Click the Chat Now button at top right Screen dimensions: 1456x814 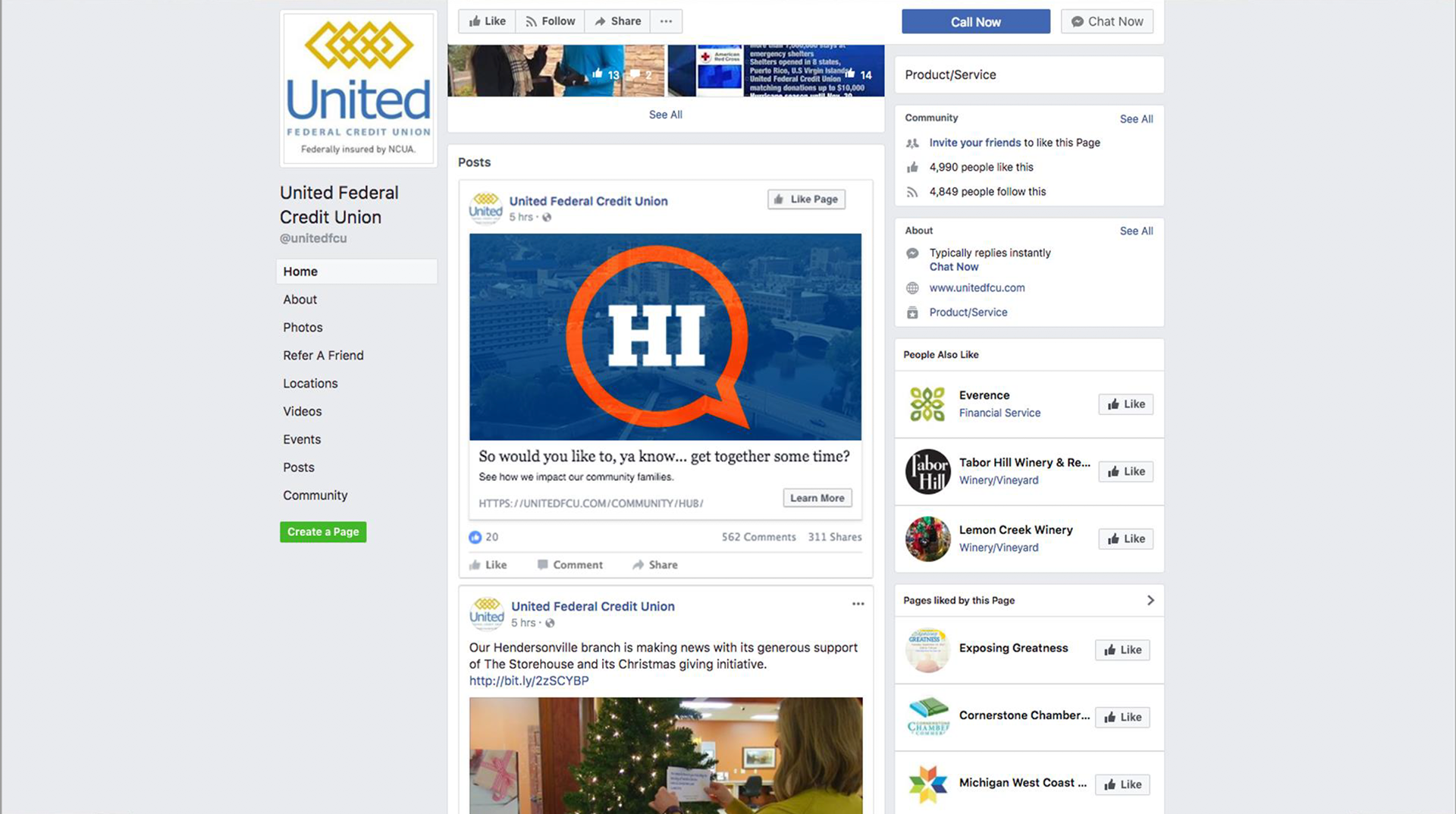coord(1107,21)
